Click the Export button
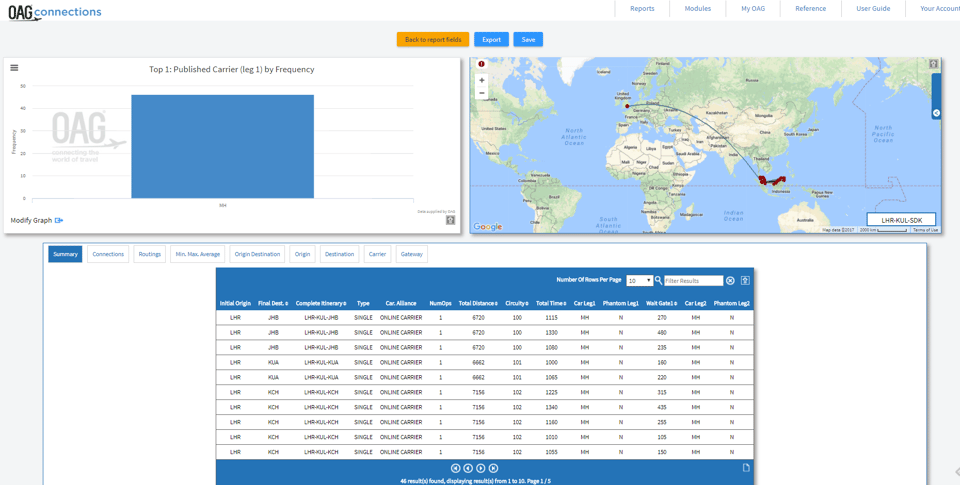The width and height of the screenshot is (960, 485). [x=492, y=39]
